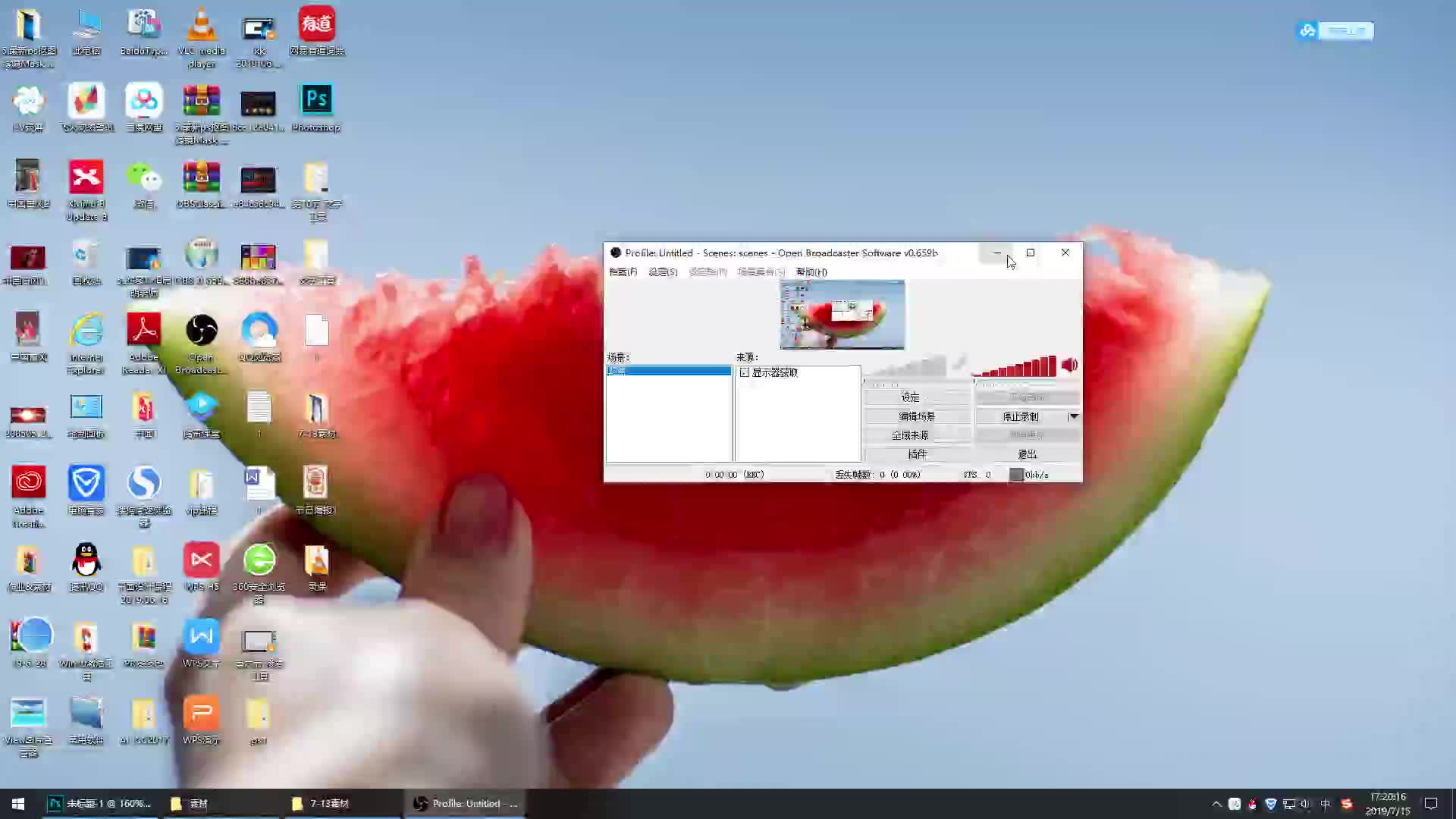The image size is (1456, 819).
Task: Click the 插件 button in OBS
Action: point(917,454)
